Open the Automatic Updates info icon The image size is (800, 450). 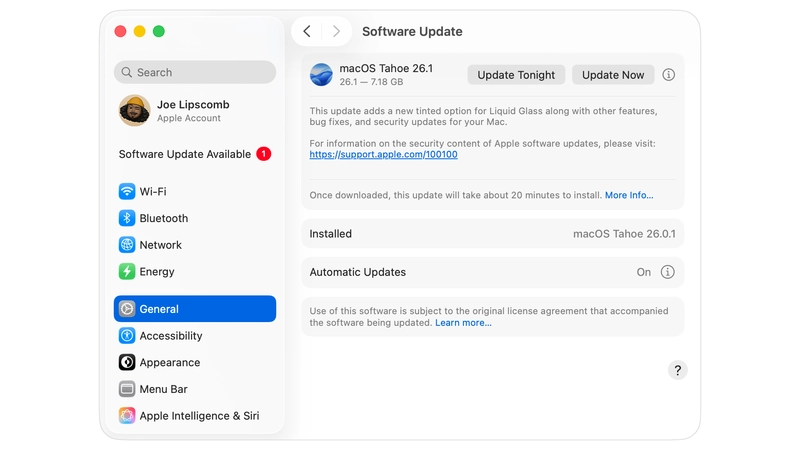(x=667, y=272)
